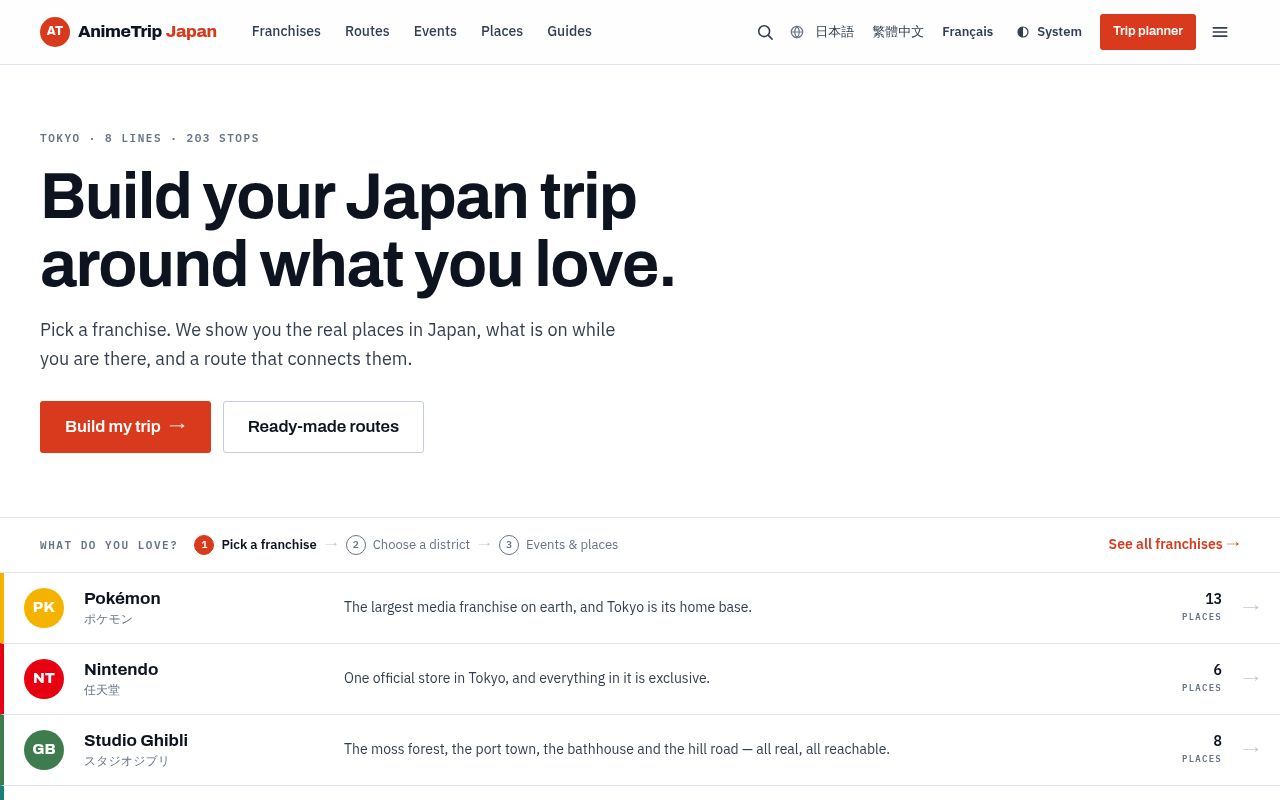Open the Franchises menu
The image size is (1280, 800).
(286, 31)
